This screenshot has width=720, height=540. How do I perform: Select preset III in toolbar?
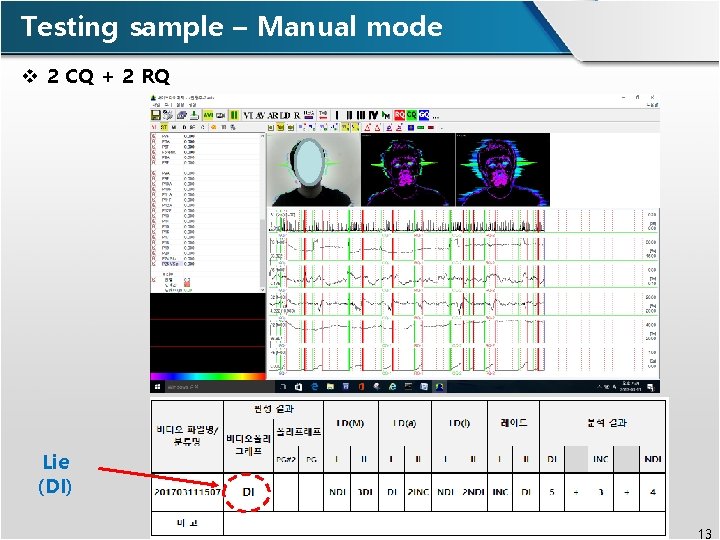tap(361, 115)
